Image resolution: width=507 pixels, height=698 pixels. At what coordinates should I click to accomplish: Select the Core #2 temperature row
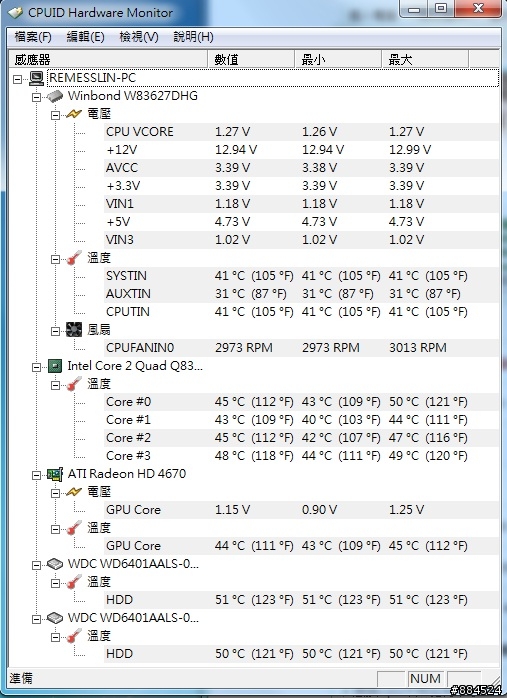pos(301,438)
